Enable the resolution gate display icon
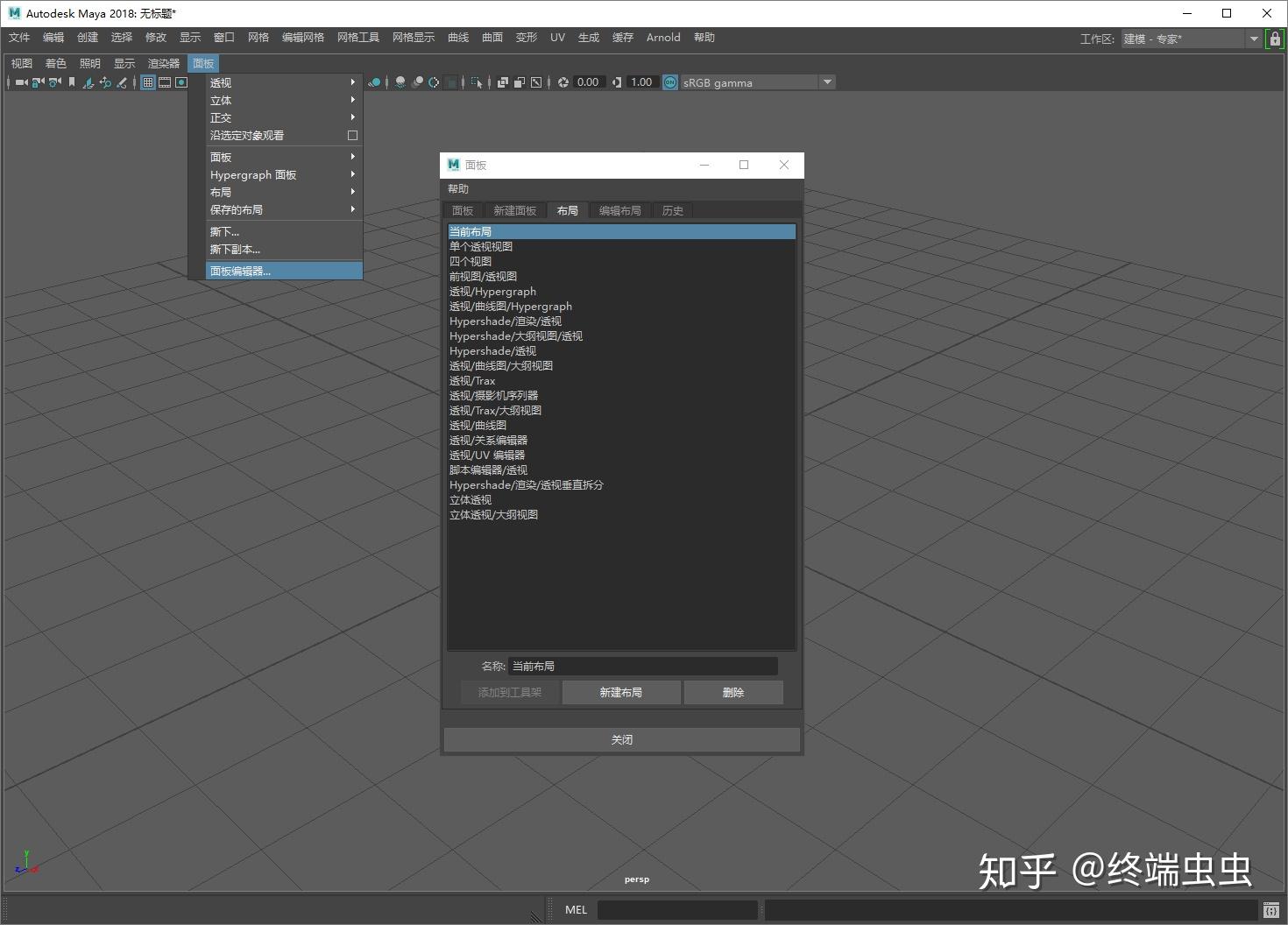This screenshot has width=1288, height=925. click(181, 81)
